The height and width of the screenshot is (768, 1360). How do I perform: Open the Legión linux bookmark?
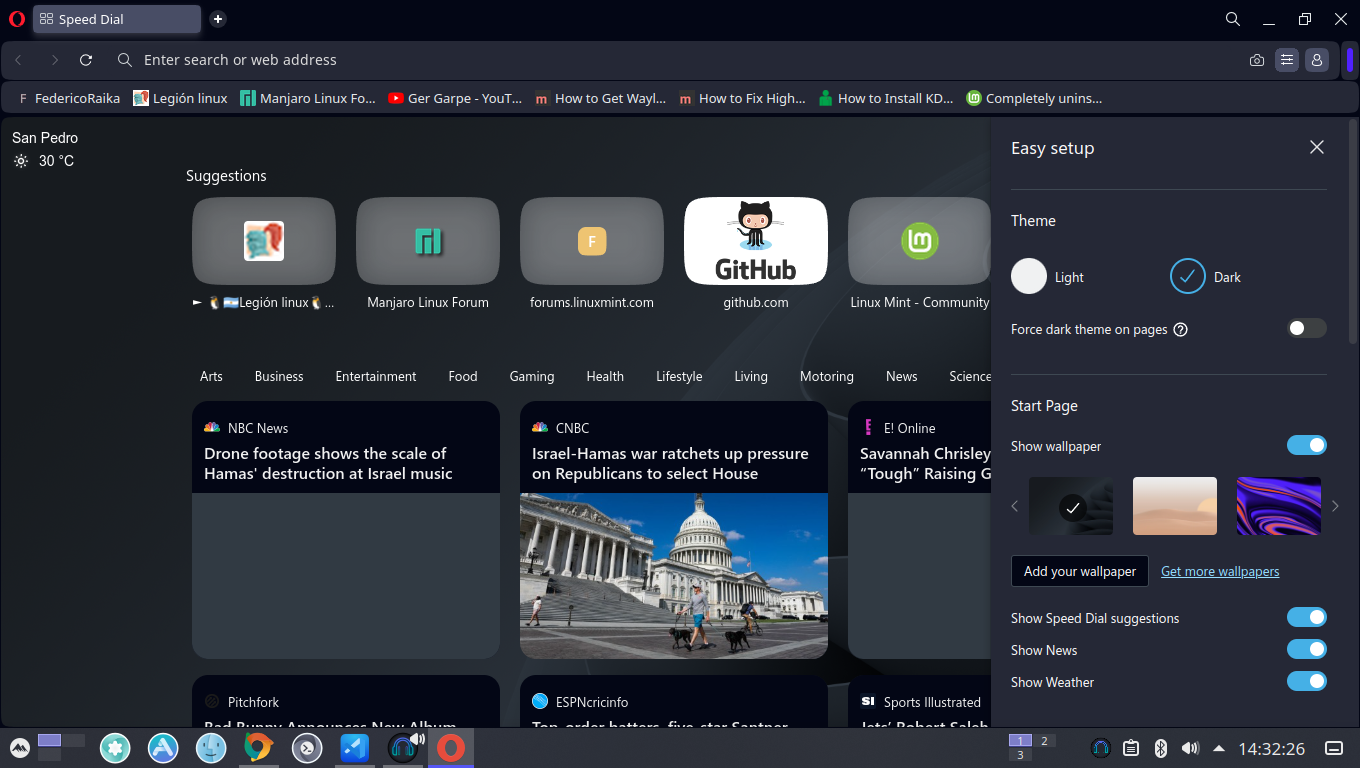click(180, 98)
